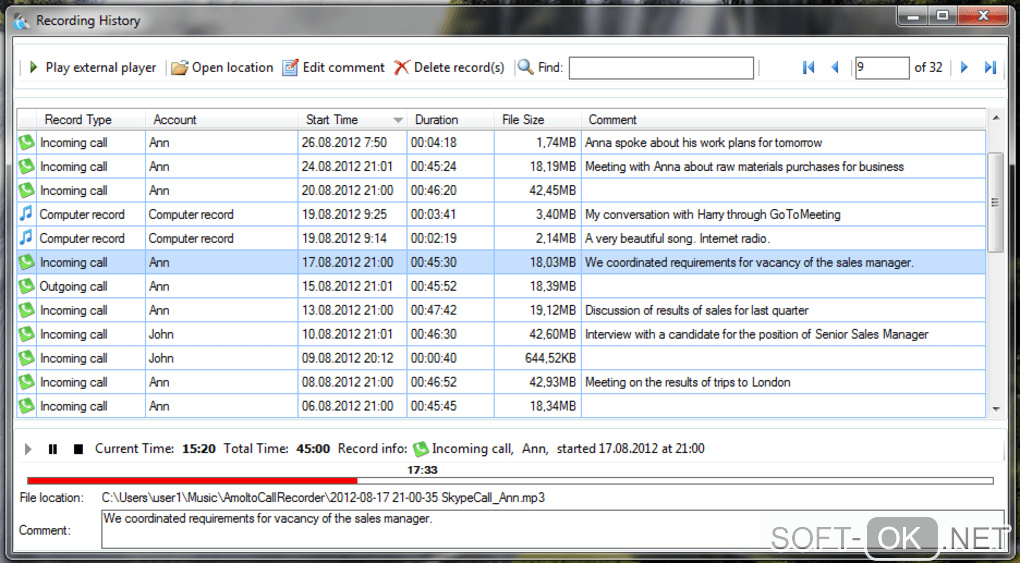This screenshot has width=1020, height=563.
Task: Click phone icon of 06.08.2012 21:00 call
Action: click(x=26, y=406)
